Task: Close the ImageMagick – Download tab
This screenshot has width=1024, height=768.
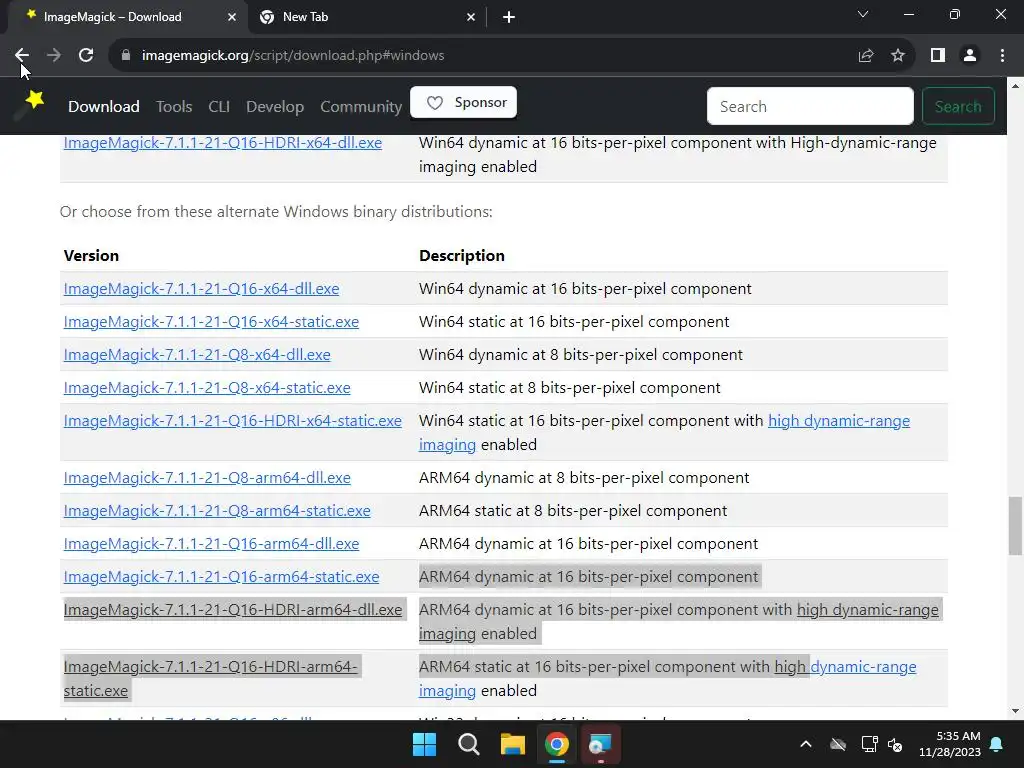Action: point(232,17)
